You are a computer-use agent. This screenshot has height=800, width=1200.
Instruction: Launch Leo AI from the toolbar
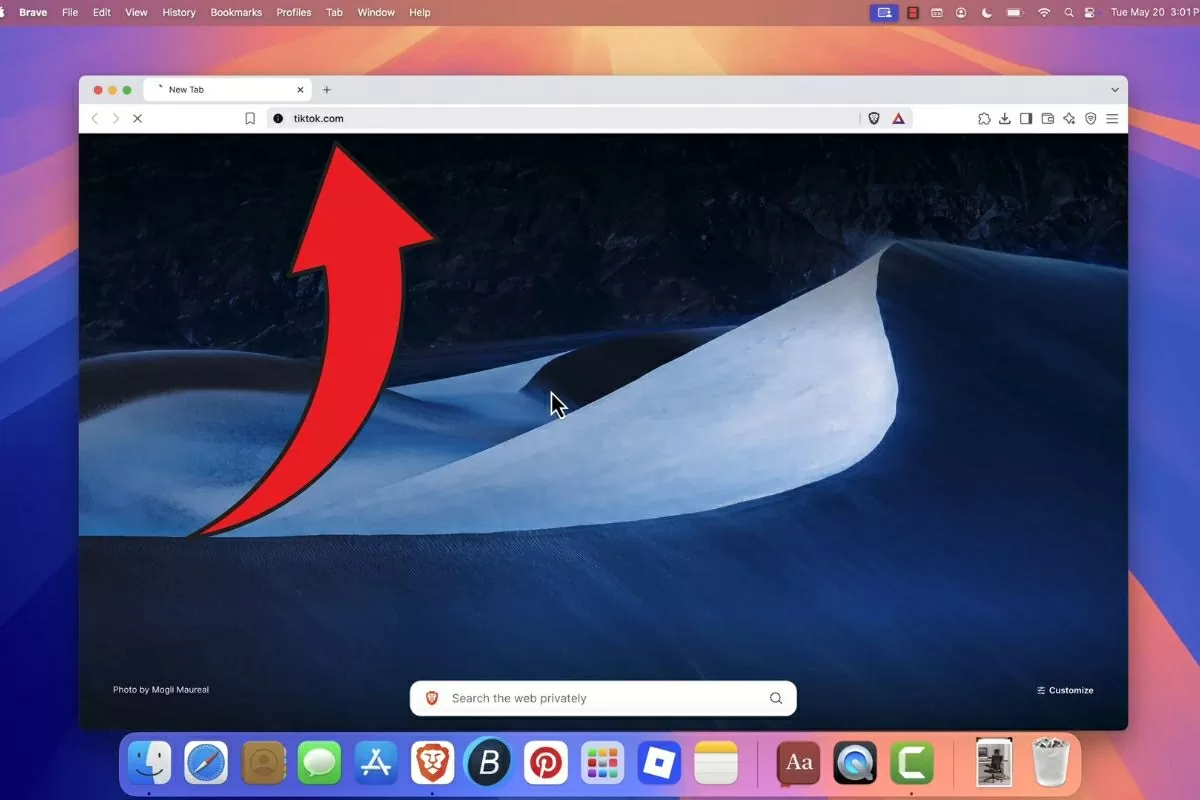pyautogui.click(x=1069, y=118)
